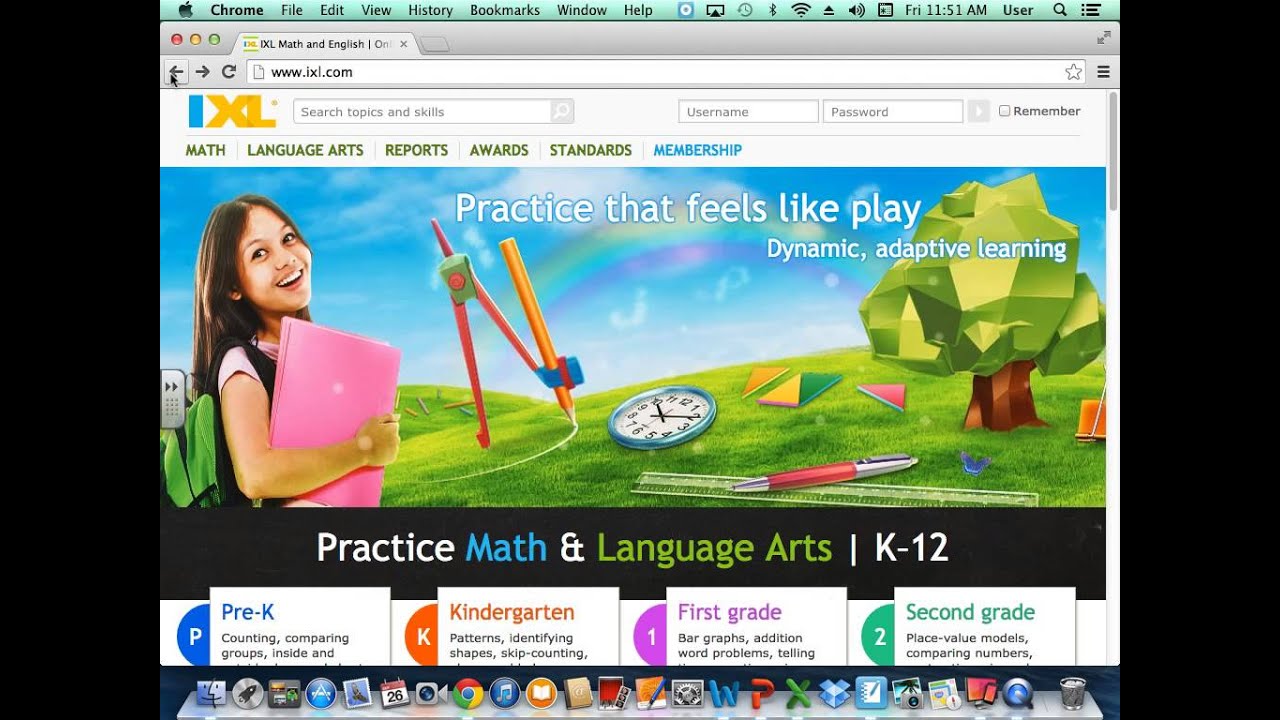Screen dimensions: 1280x720
Task: Launch PowerPoint from the dock
Action: click(761, 693)
